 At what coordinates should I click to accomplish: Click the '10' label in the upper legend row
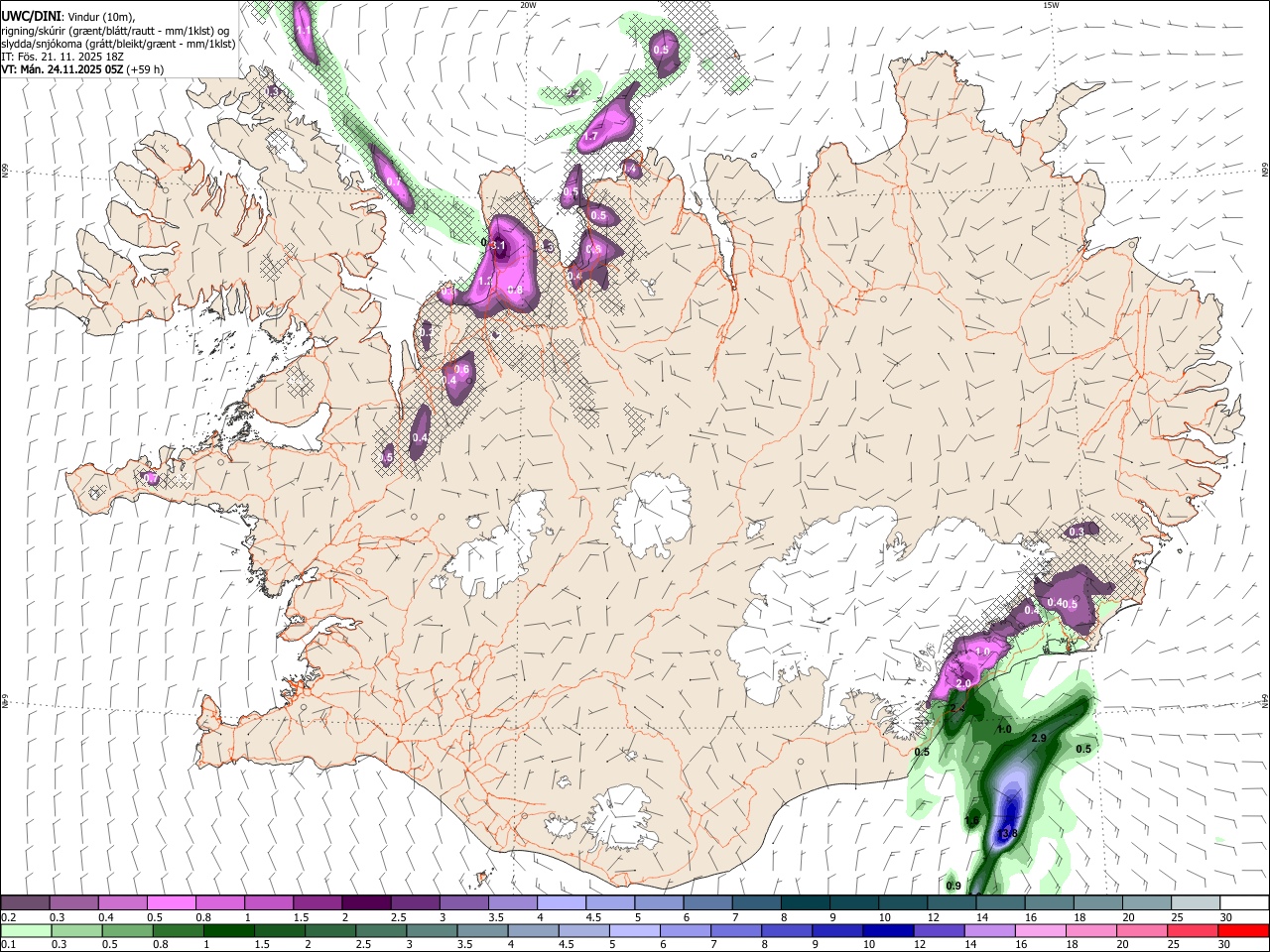[x=883, y=917]
